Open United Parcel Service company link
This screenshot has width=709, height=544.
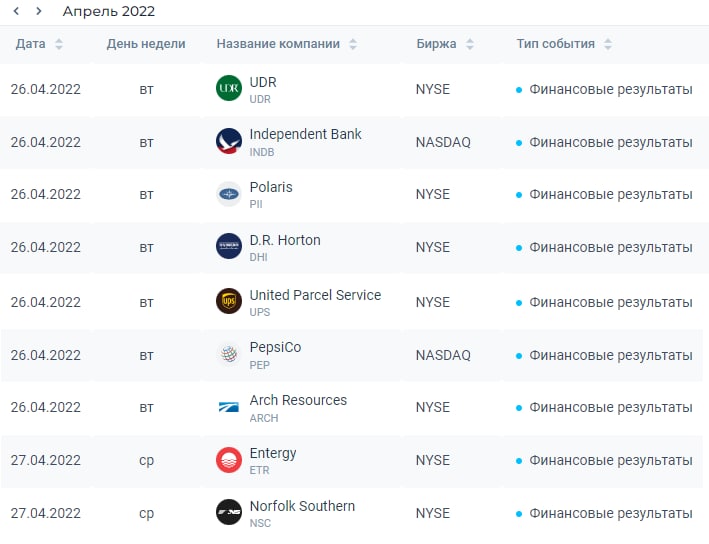[x=315, y=295]
